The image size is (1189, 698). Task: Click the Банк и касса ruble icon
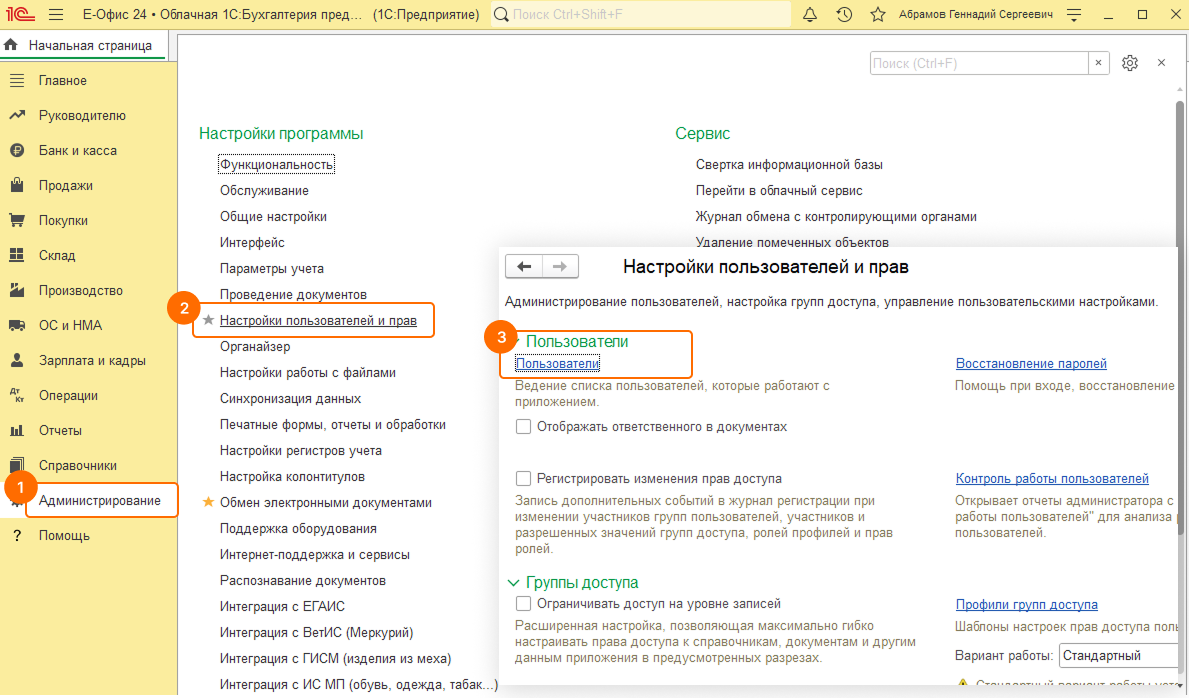(x=17, y=150)
